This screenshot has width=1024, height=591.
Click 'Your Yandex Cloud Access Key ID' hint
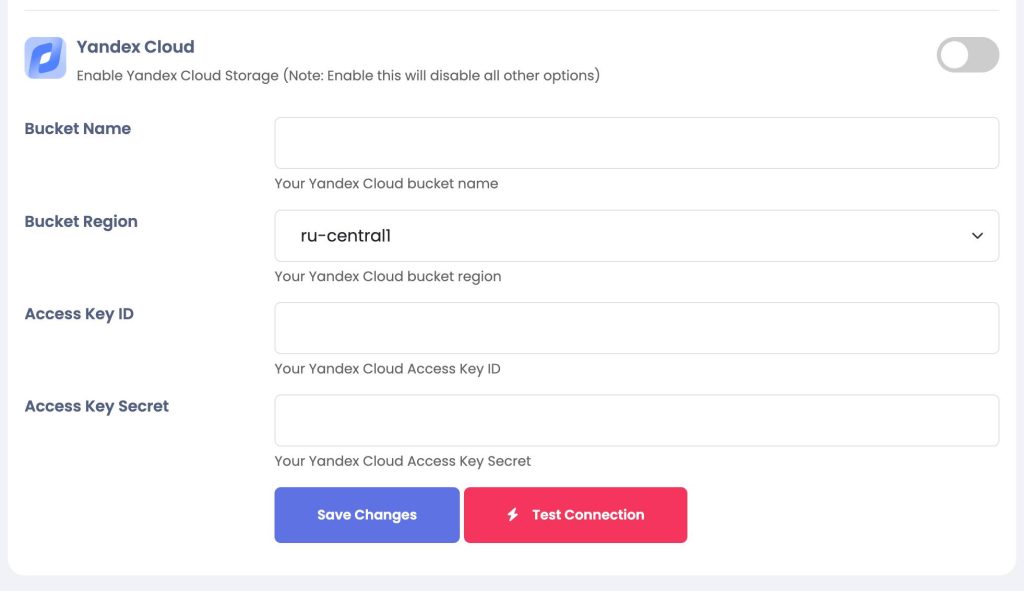387,369
